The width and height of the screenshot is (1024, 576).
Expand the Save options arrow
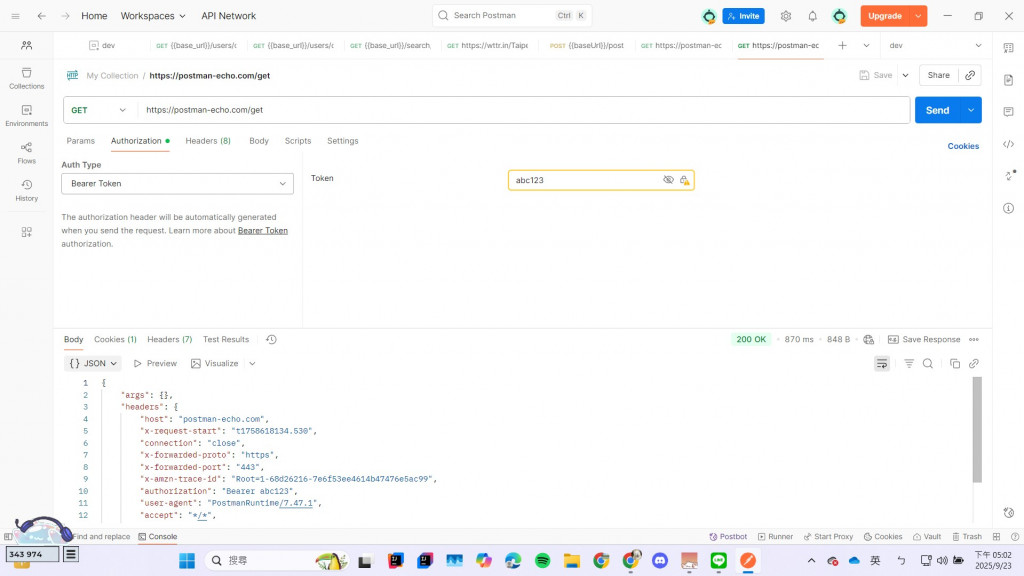(905, 75)
